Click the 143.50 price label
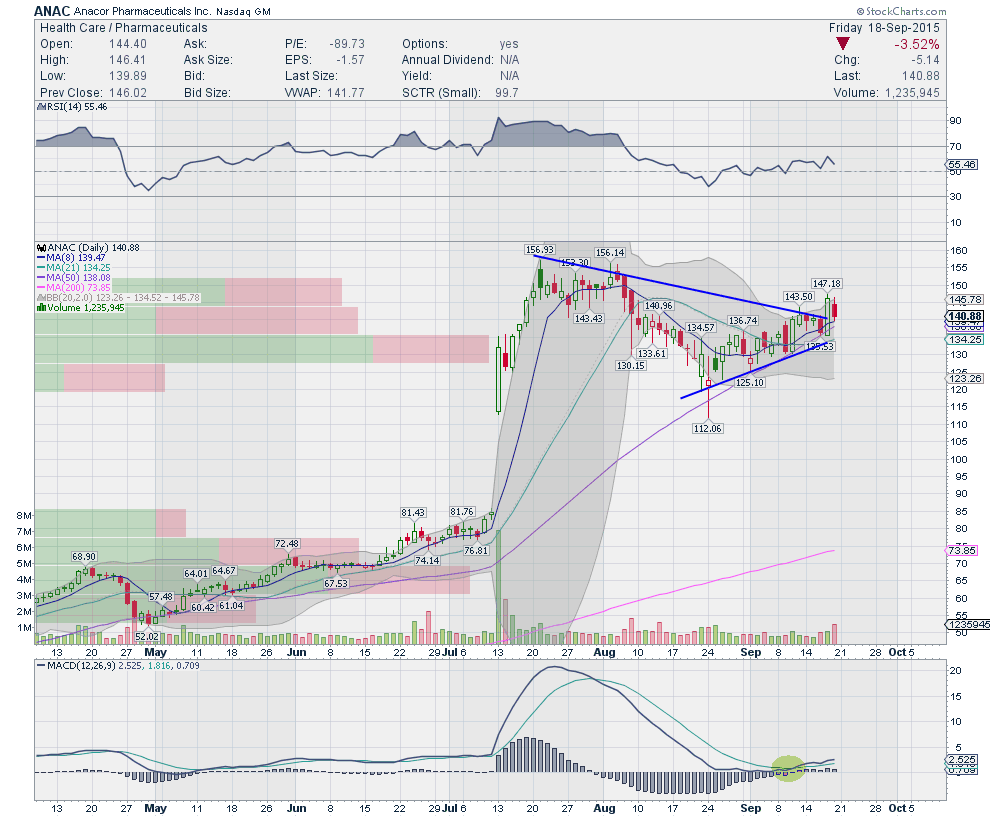The height and width of the screenshot is (817, 990). click(x=798, y=296)
